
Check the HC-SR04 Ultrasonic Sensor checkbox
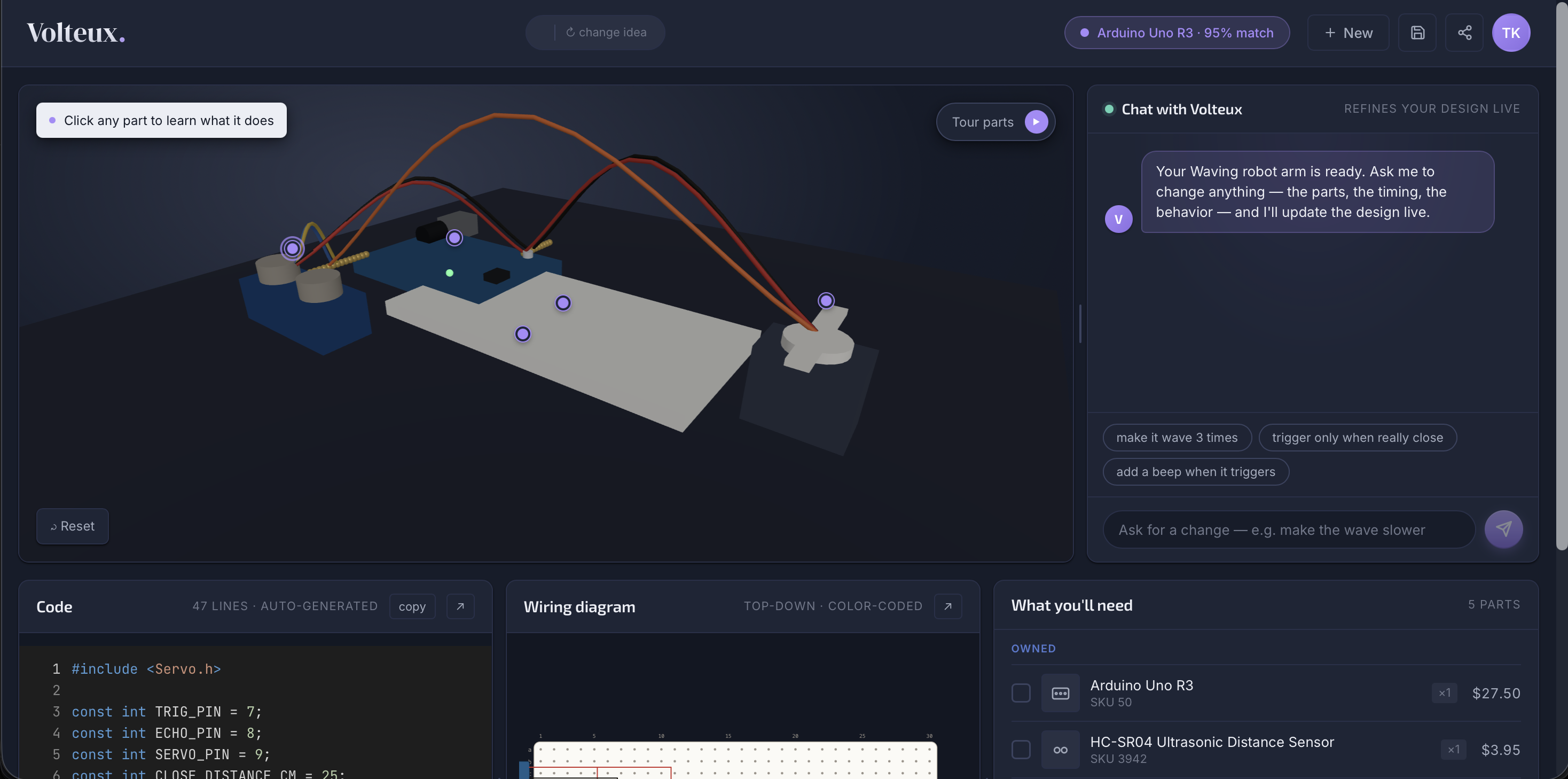tap(1021, 749)
